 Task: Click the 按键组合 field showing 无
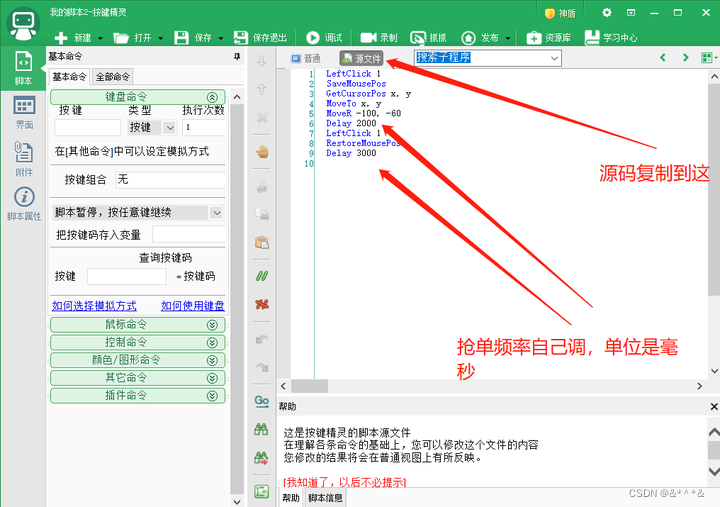(171, 180)
